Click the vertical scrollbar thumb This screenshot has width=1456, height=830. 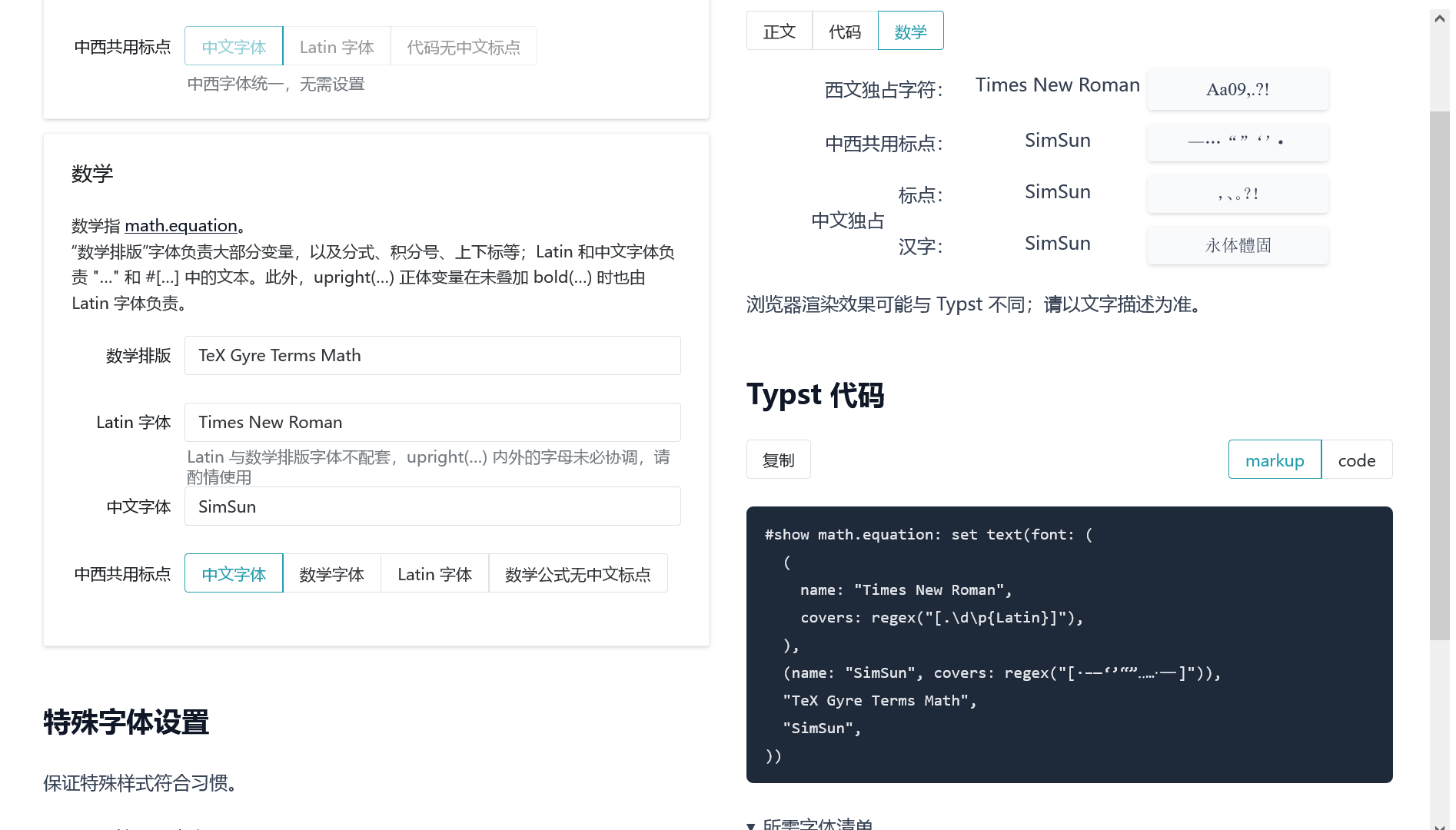tap(1439, 375)
